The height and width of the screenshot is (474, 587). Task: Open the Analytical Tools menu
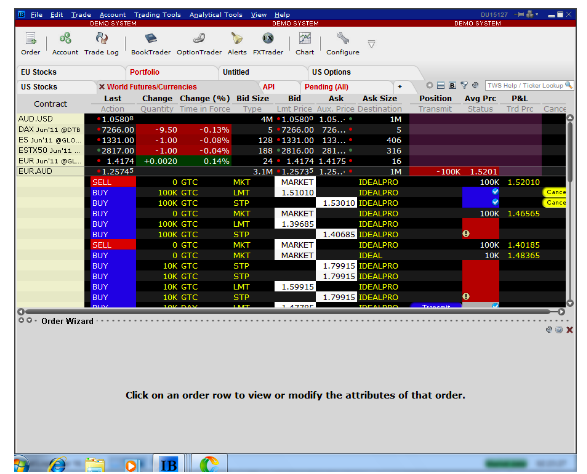pos(216,15)
